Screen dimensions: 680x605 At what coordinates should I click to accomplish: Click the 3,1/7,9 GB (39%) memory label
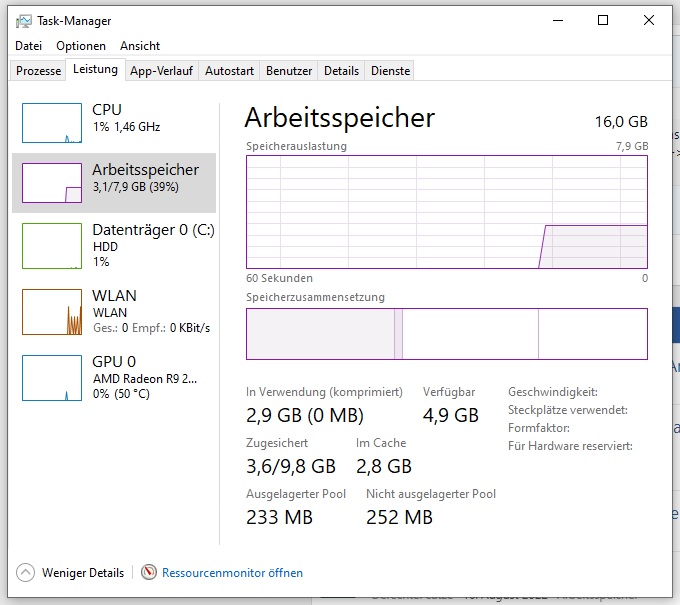[x=136, y=187]
